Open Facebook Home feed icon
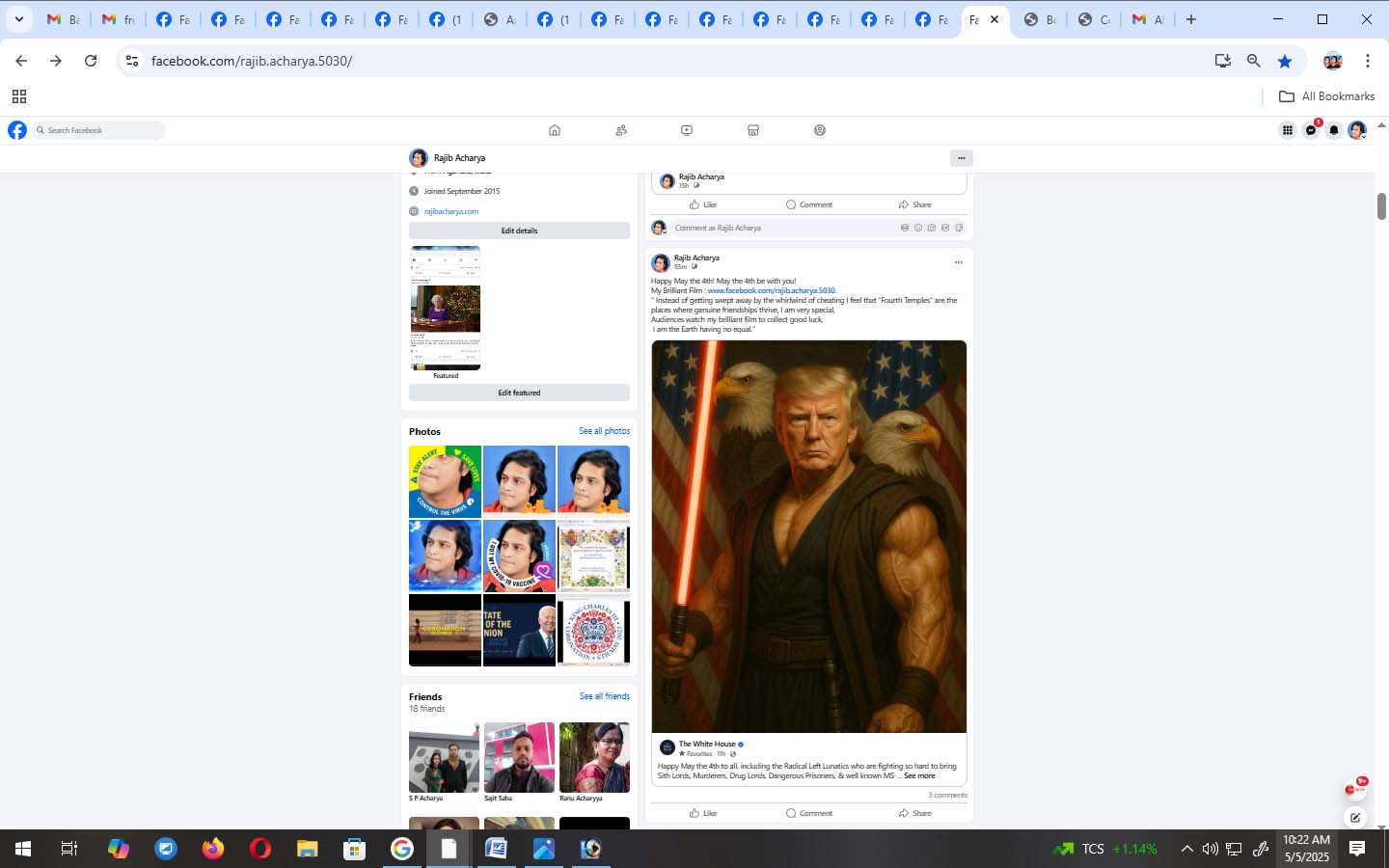This screenshot has height=868, width=1389. pos(555,130)
